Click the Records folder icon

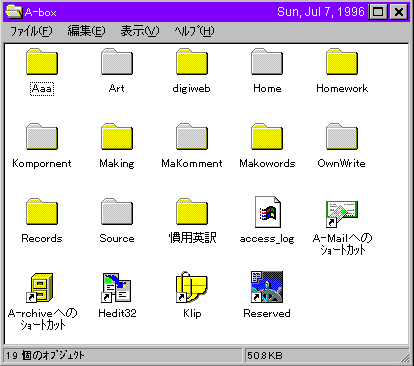(42, 212)
